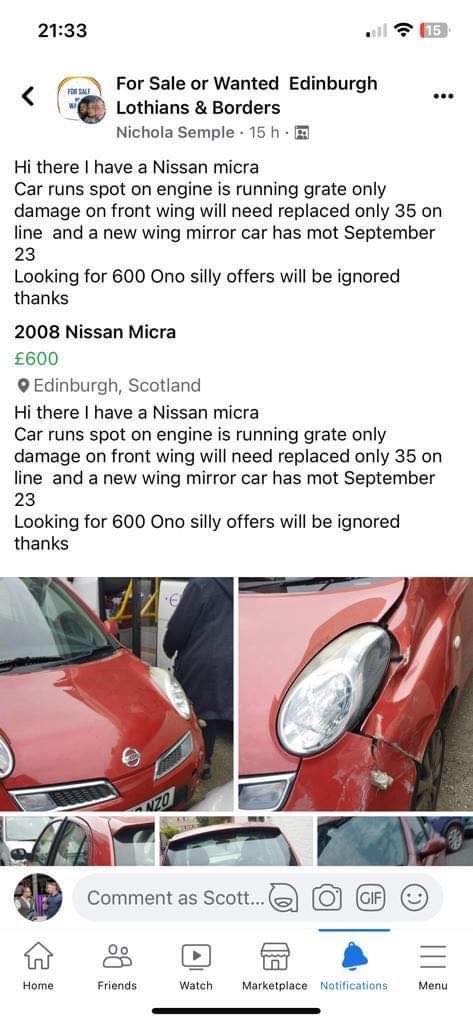Open the Marketplace tab
This screenshot has height=1024, width=473.
click(x=274, y=967)
